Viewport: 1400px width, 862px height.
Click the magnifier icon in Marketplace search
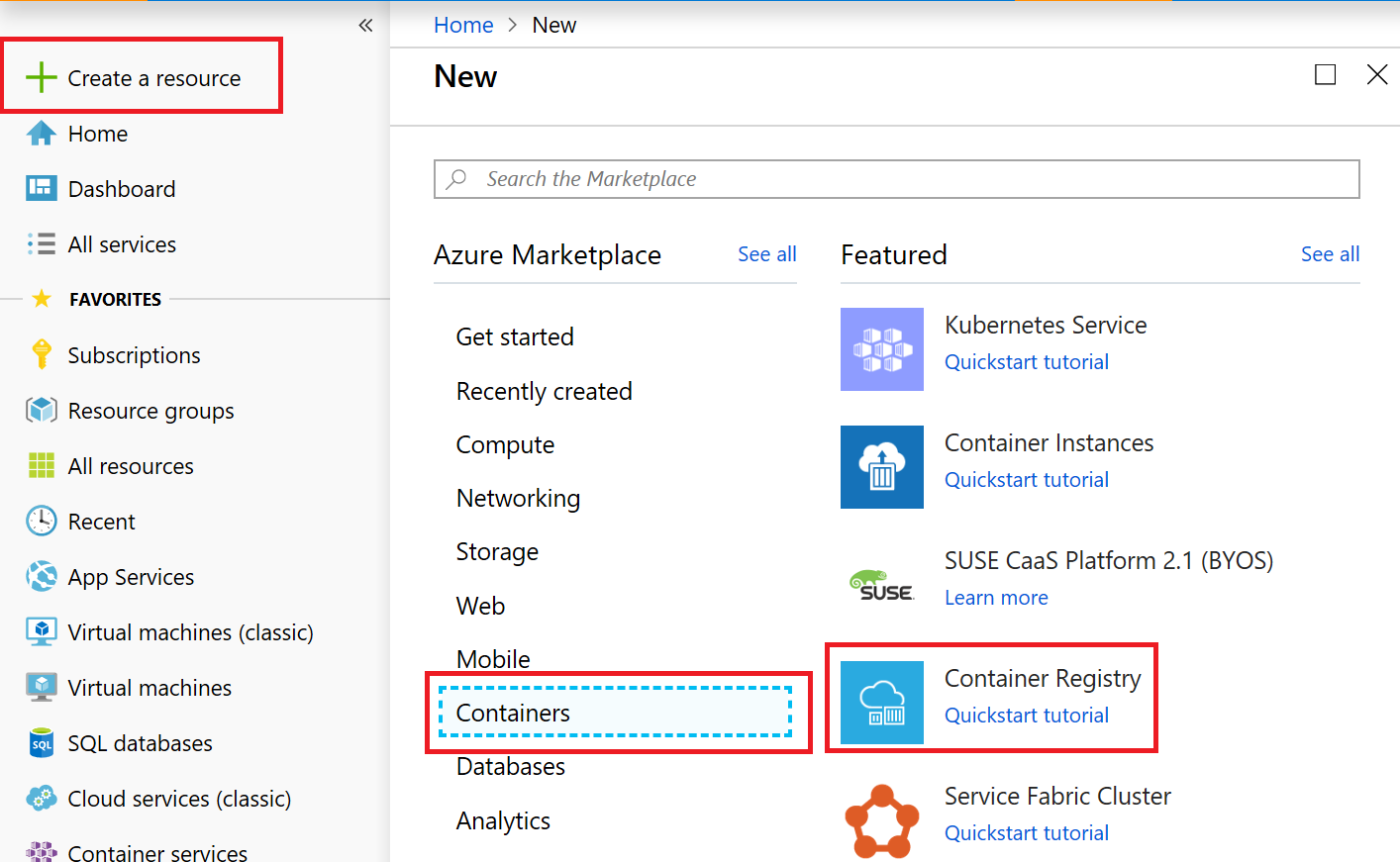tap(456, 179)
